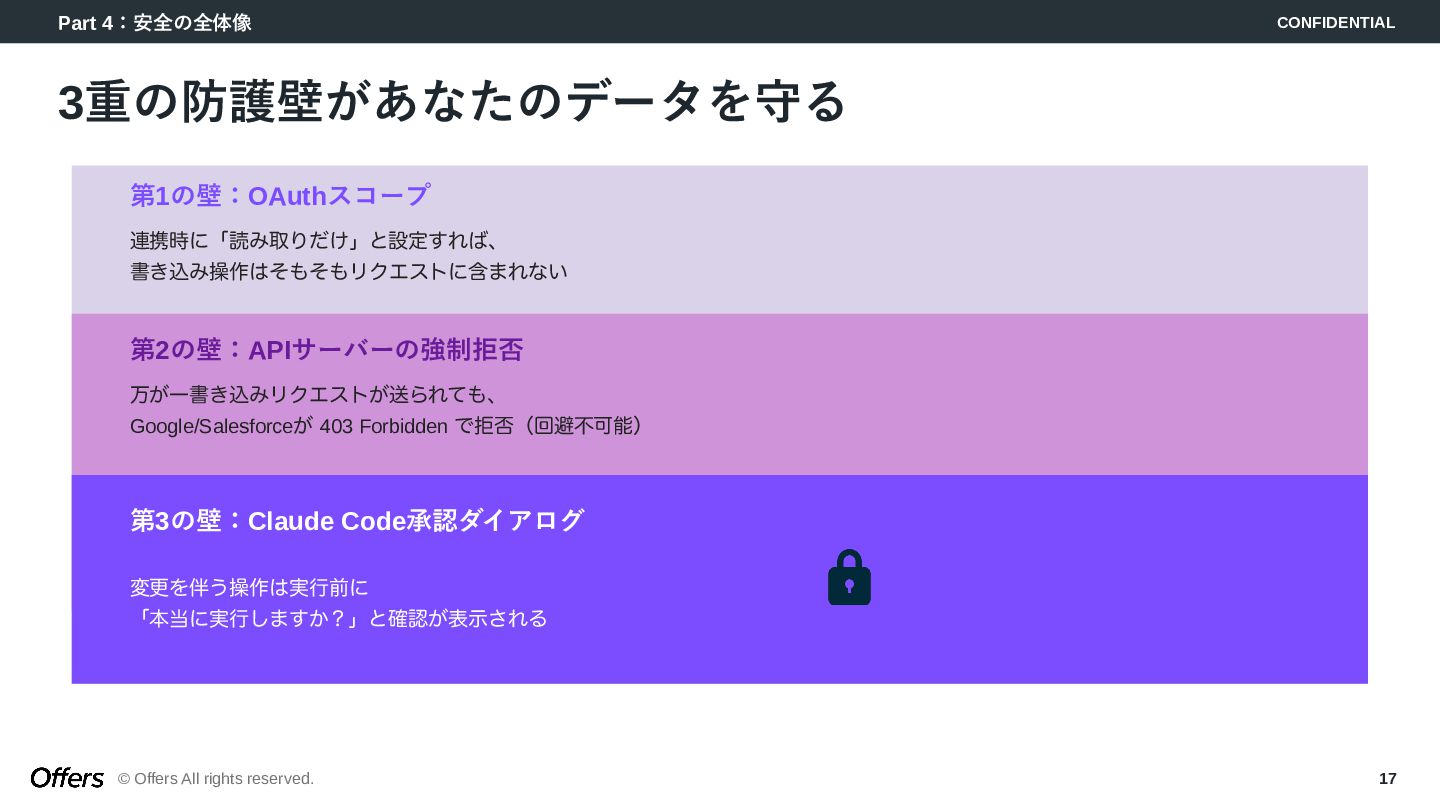
Task: Click the line 連携時に「読み取りだけ」と設定すれば、
Action: pos(315,241)
